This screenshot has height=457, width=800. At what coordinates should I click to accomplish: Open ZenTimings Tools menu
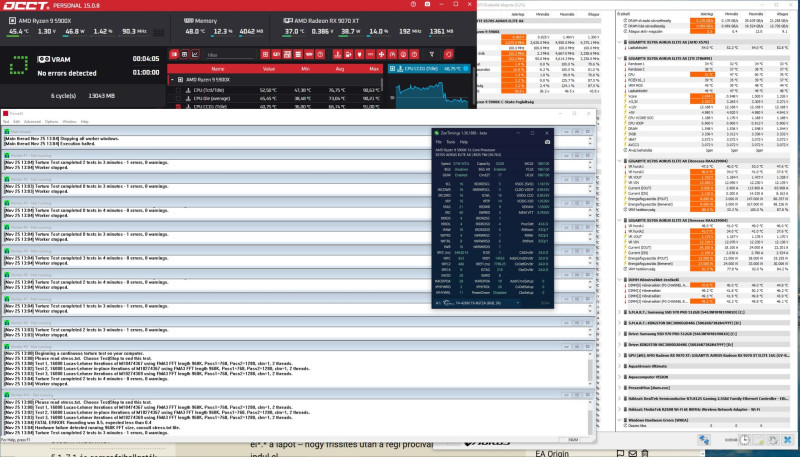click(451, 142)
